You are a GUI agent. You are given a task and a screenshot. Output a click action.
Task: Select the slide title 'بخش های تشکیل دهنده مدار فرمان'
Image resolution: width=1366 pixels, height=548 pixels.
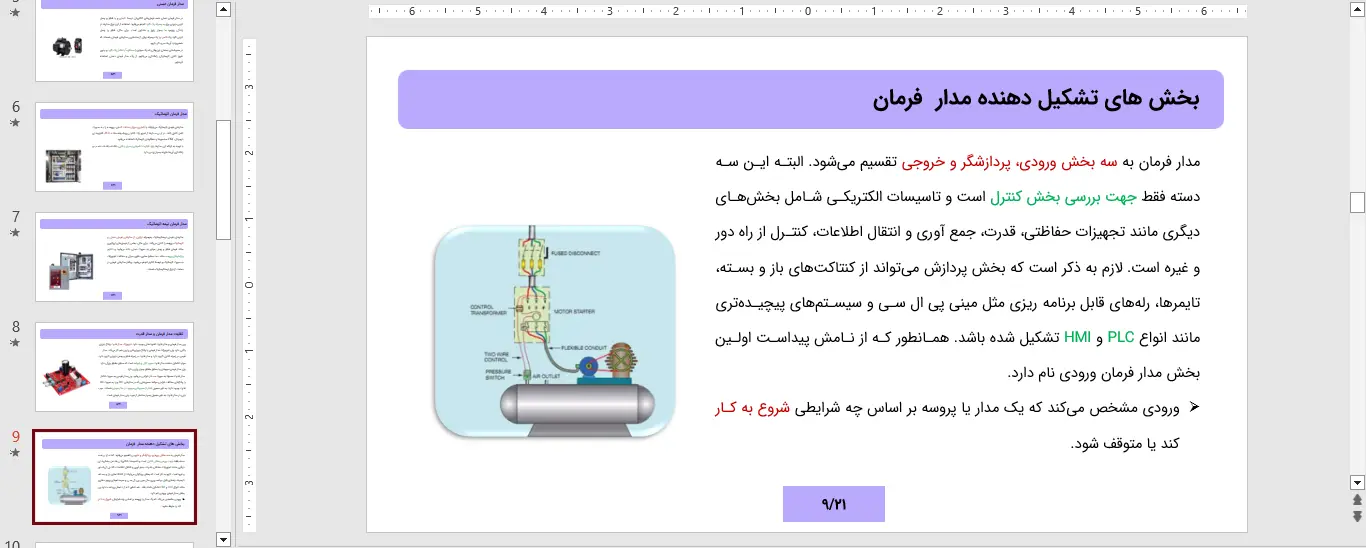pyautogui.click(x=1035, y=98)
